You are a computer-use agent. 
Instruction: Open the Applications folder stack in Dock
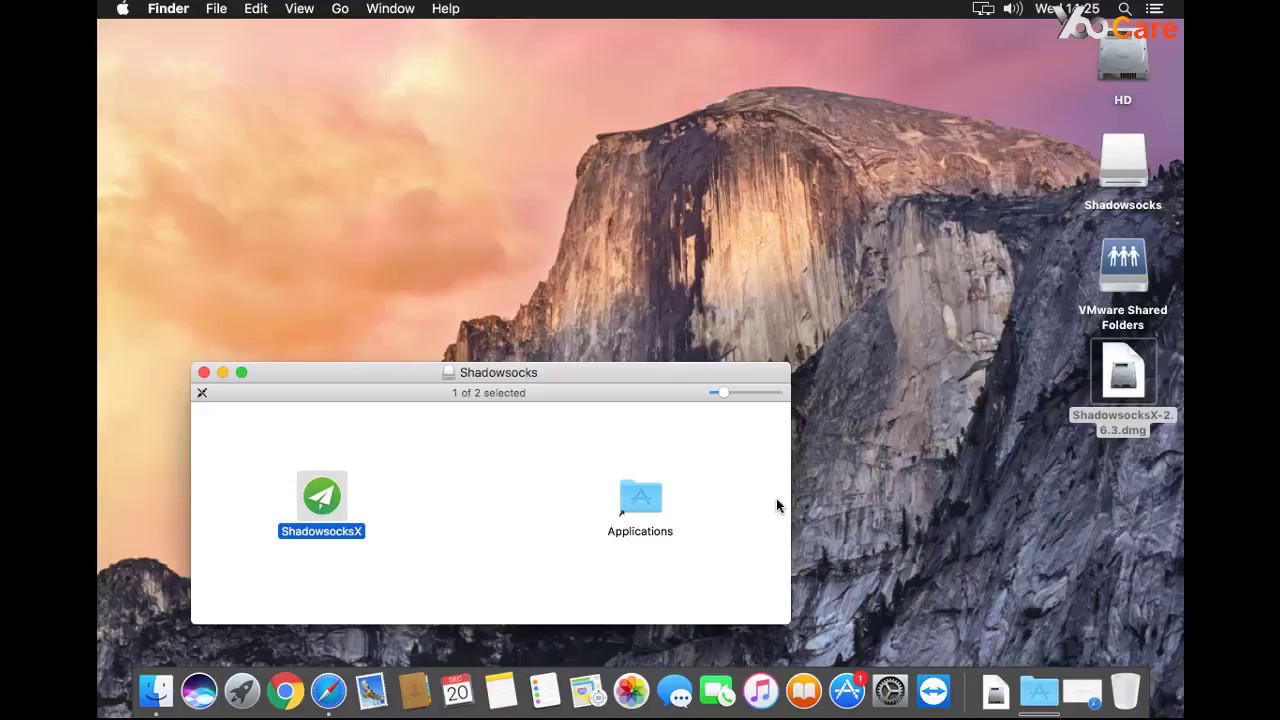click(1039, 691)
